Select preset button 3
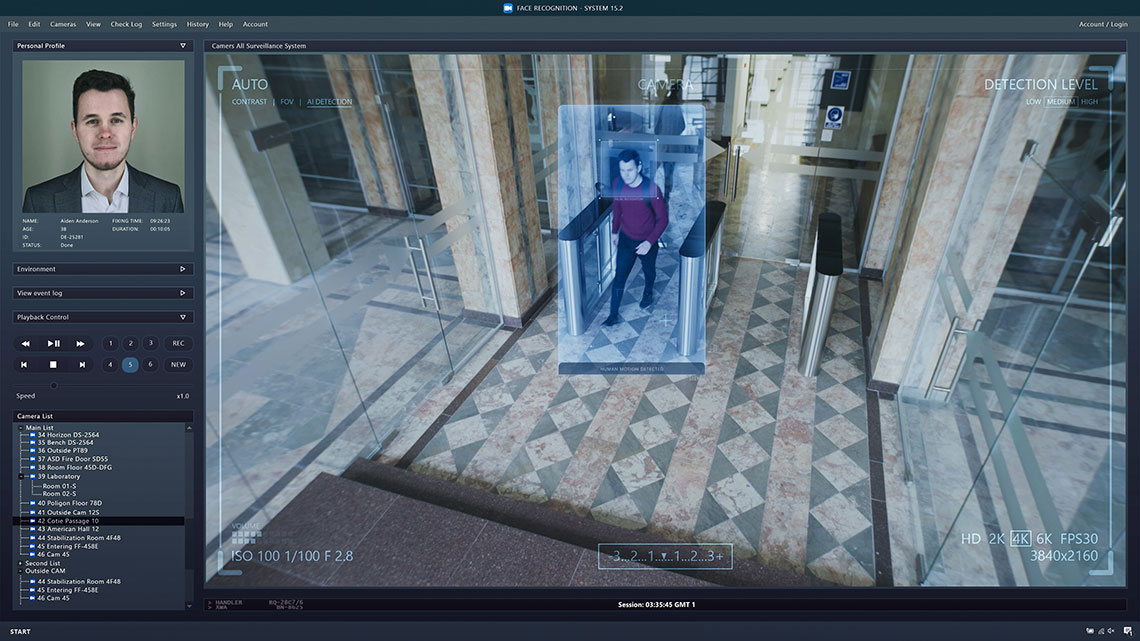1140x641 pixels. 150,343
